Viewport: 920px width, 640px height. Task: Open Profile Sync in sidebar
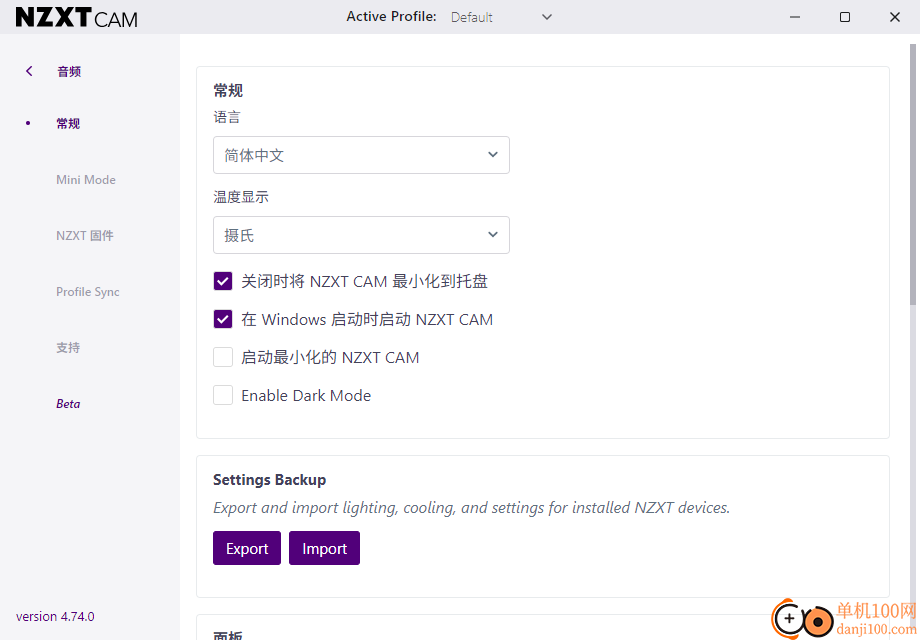(88, 292)
